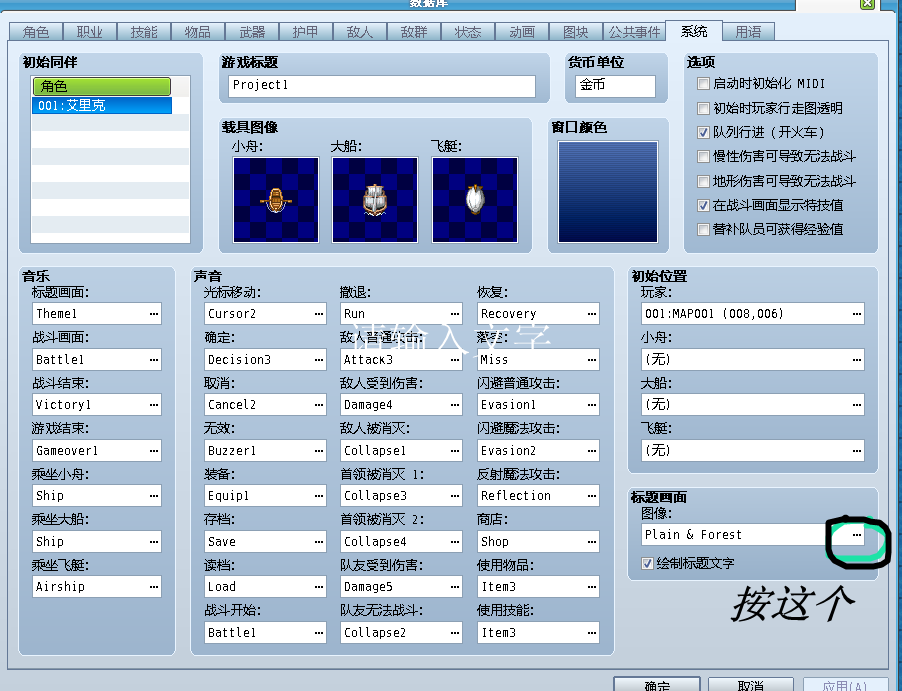
Task: Click the 应用(A) button
Action: [x=844, y=684]
